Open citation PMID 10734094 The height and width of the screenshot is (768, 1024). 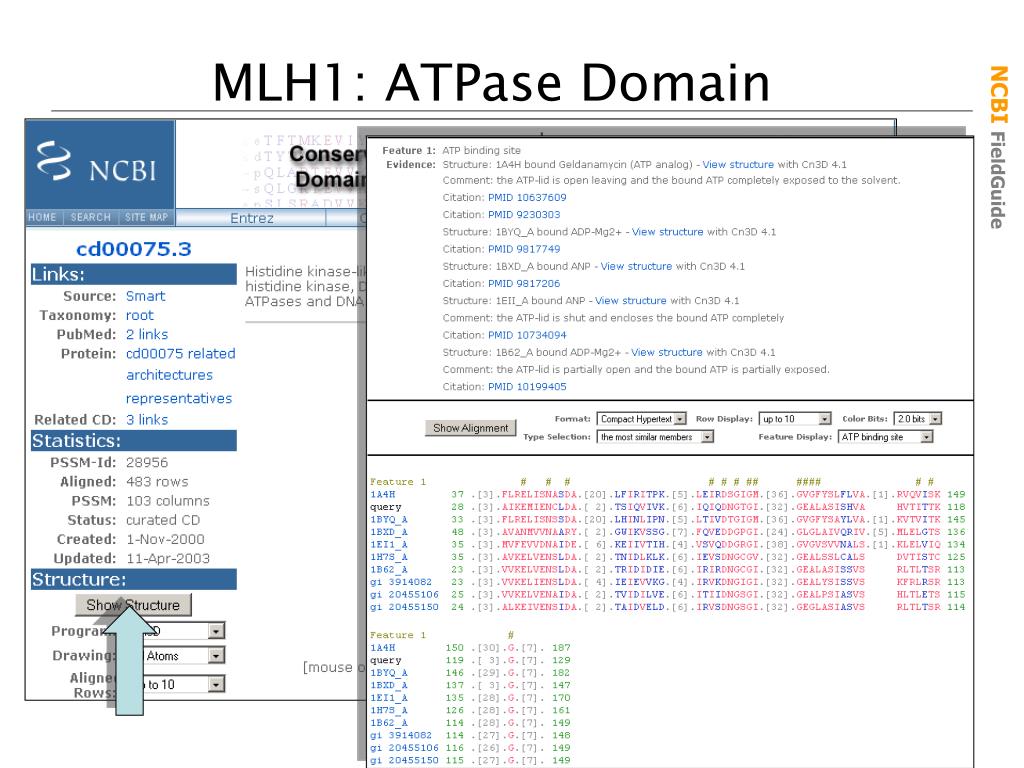coord(527,335)
